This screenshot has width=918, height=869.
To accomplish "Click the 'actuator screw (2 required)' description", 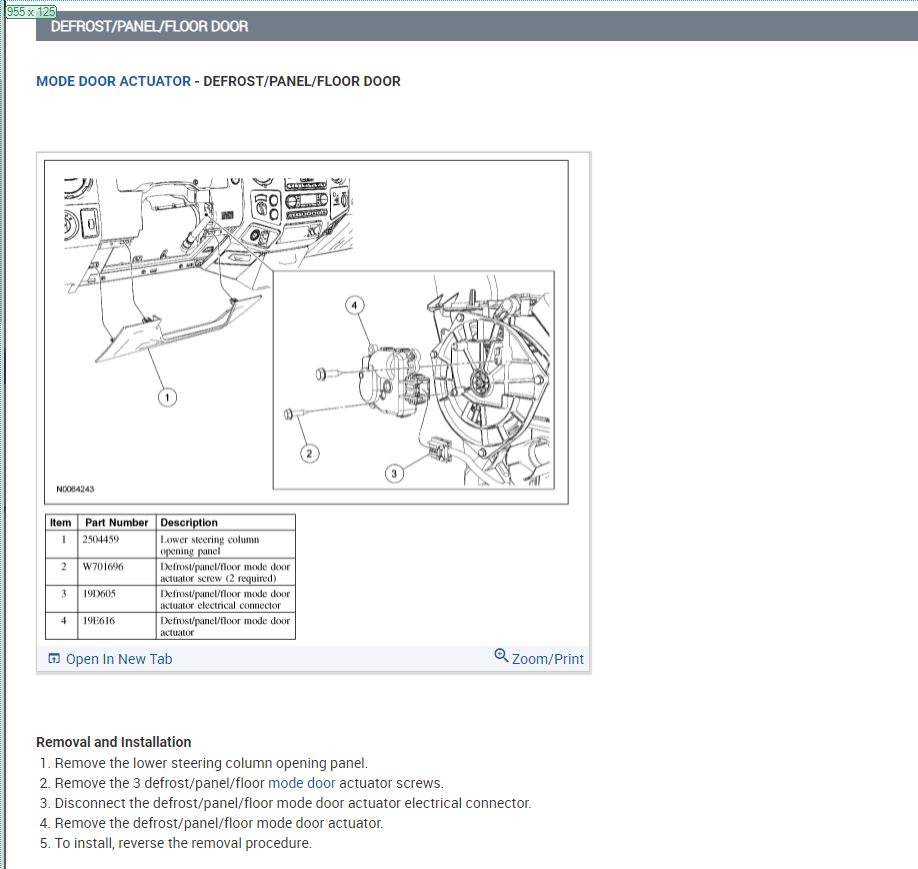I will coord(225,572).
